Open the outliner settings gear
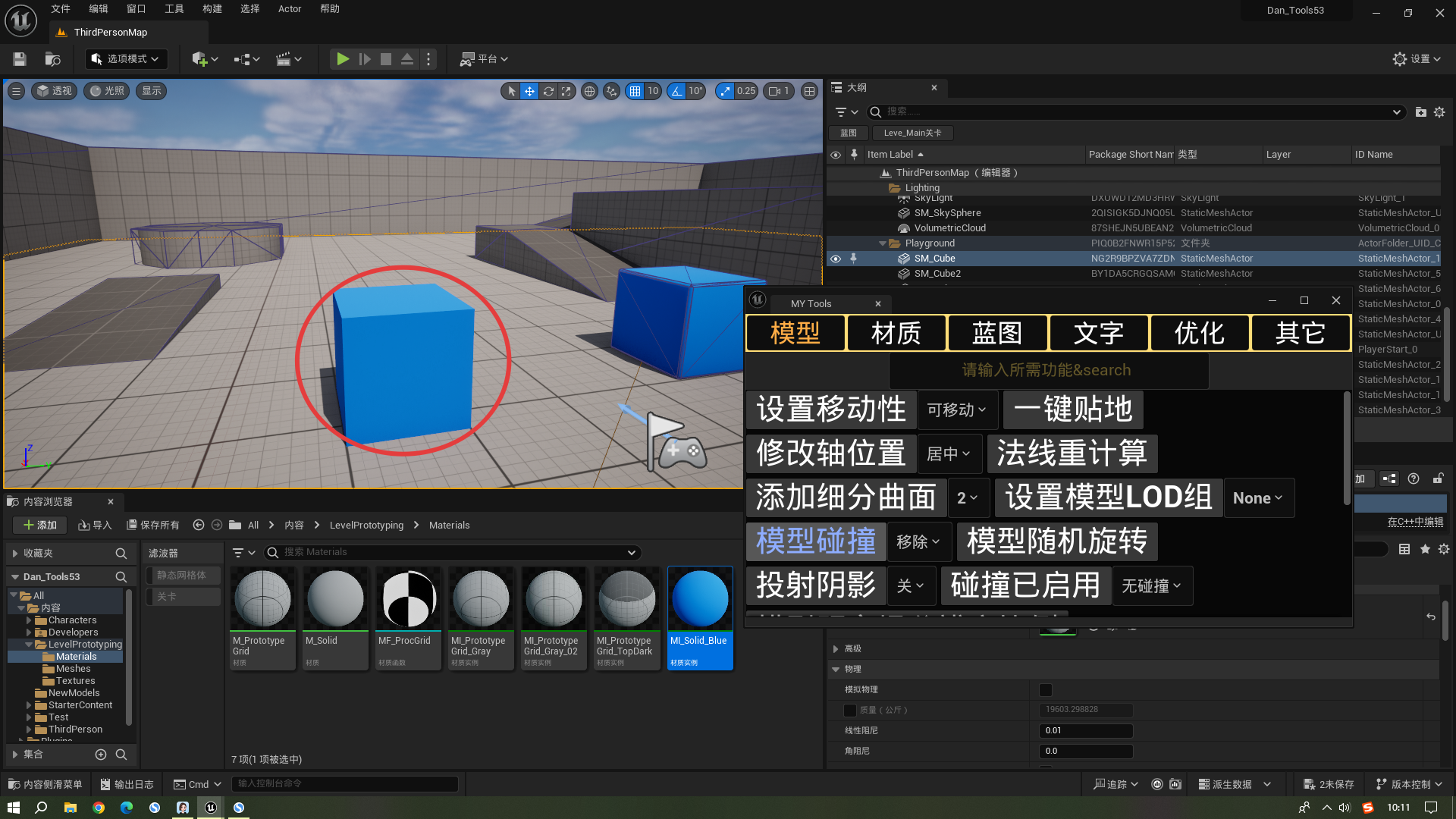This screenshot has height=819, width=1456. pos(1439,112)
